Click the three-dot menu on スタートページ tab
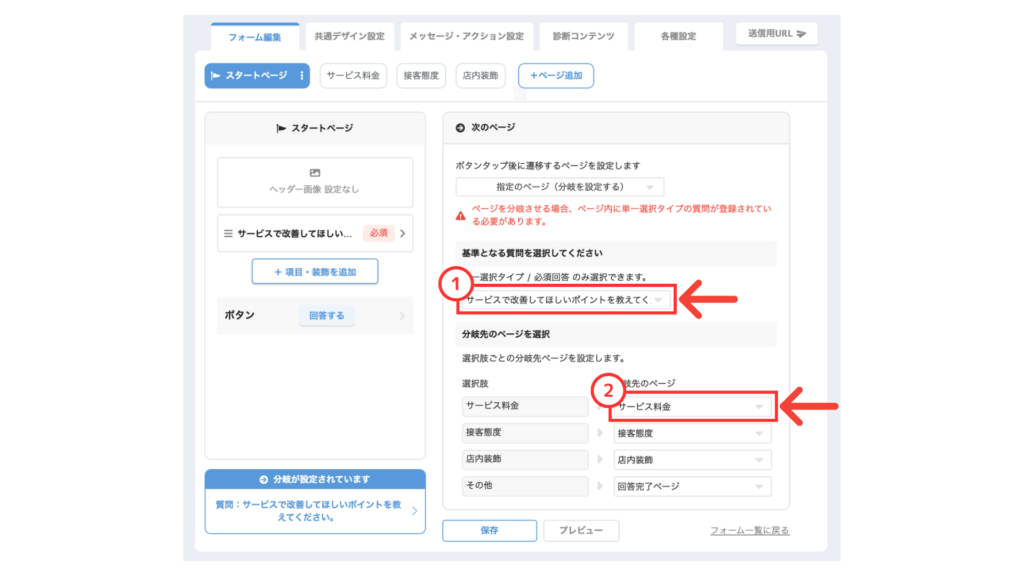The image size is (1024, 576). (302, 76)
